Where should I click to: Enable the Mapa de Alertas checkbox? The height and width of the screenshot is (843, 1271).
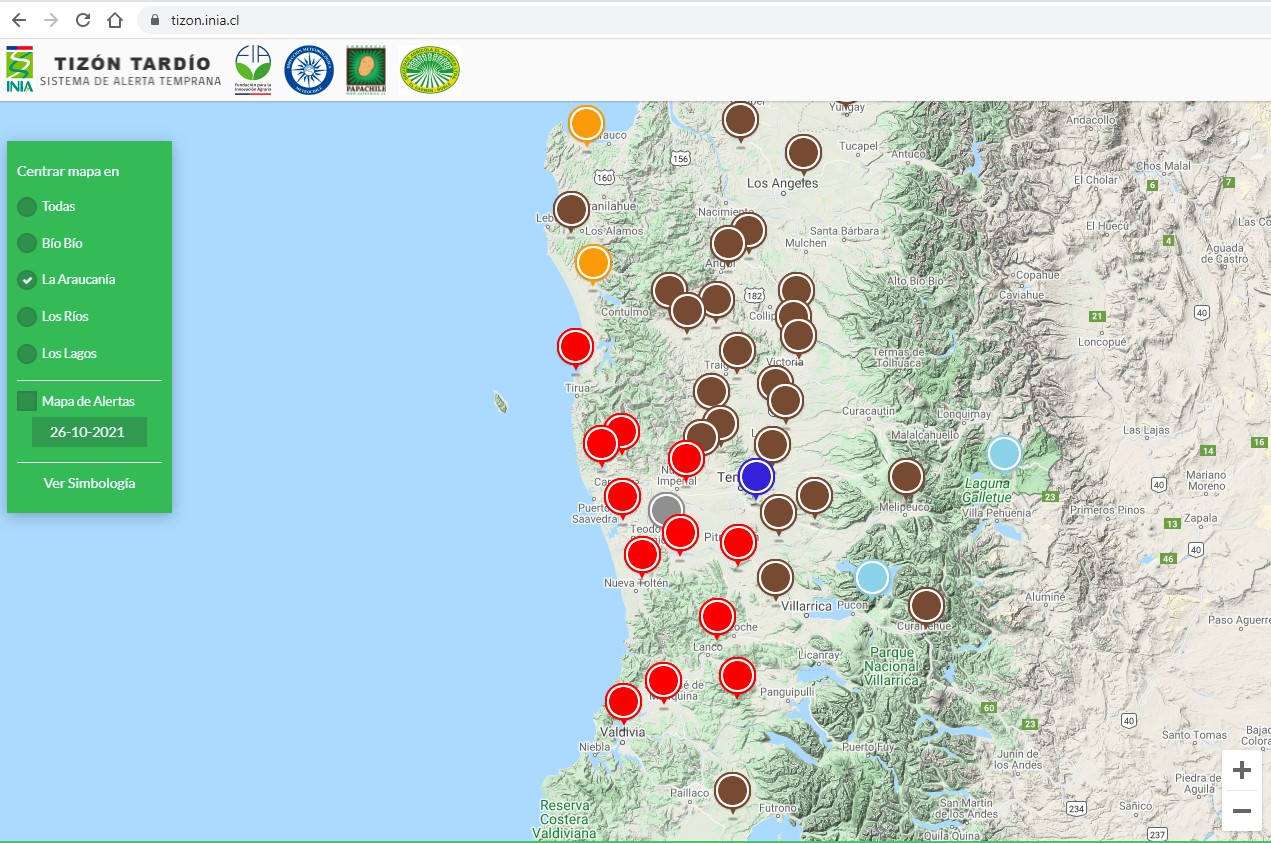tap(27, 401)
